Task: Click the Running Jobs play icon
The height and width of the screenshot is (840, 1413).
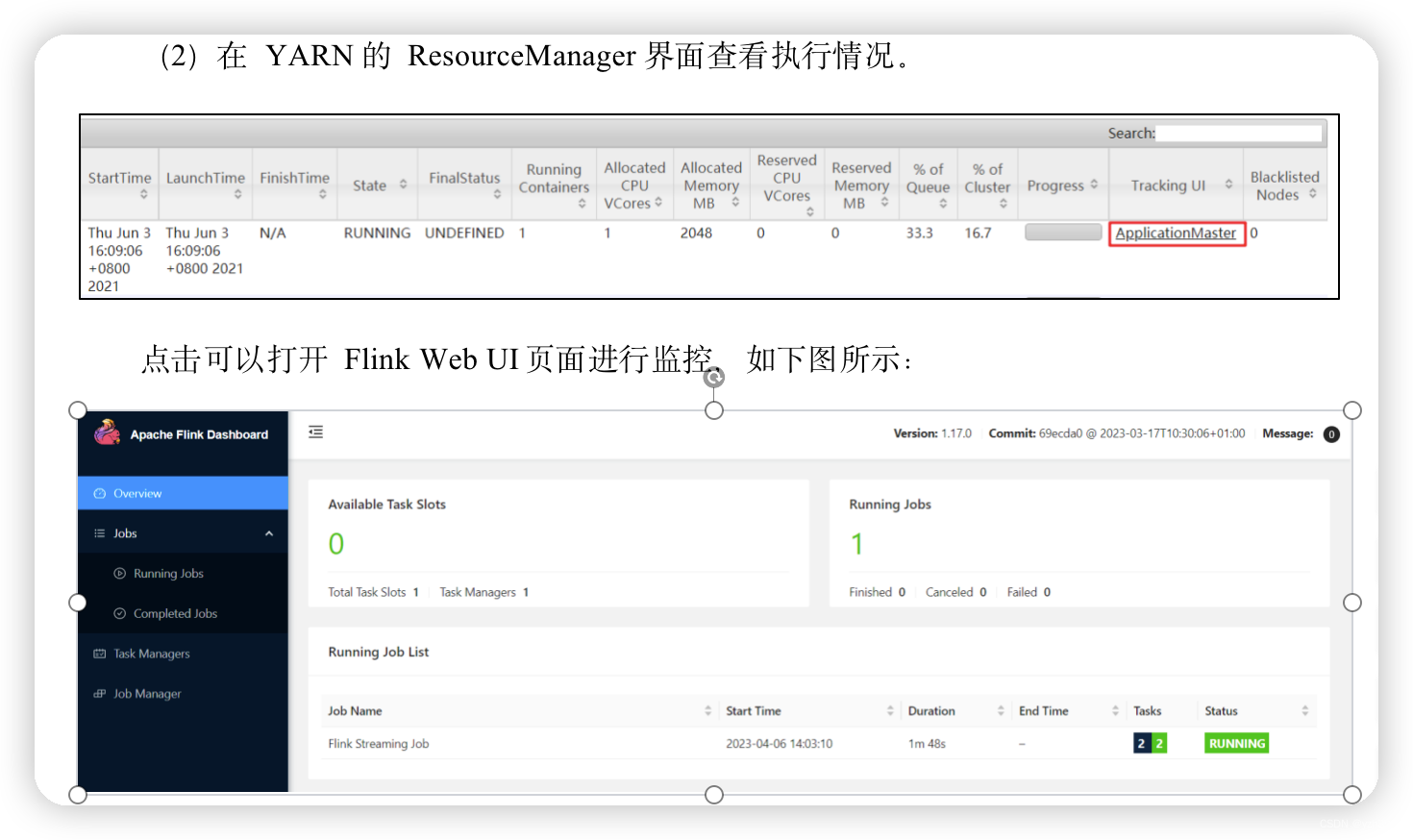Action: point(120,574)
